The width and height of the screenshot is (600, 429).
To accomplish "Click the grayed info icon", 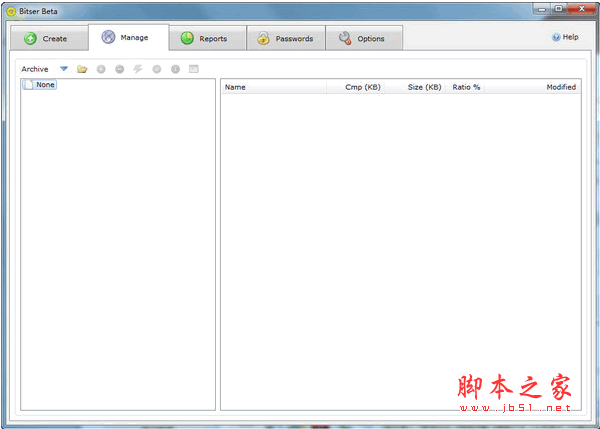I will (175, 69).
